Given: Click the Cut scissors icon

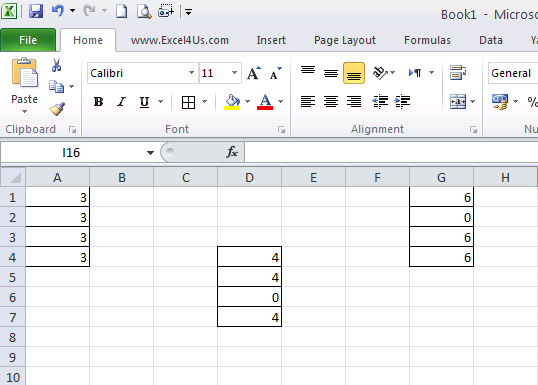Looking at the screenshot, I should point(56,65).
